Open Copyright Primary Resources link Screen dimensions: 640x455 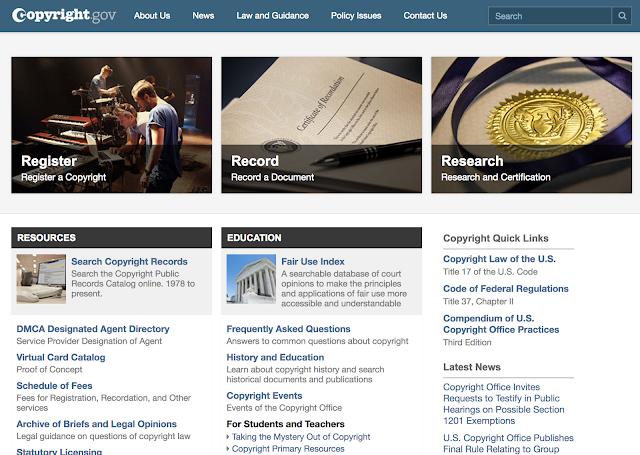tap(288, 448)
